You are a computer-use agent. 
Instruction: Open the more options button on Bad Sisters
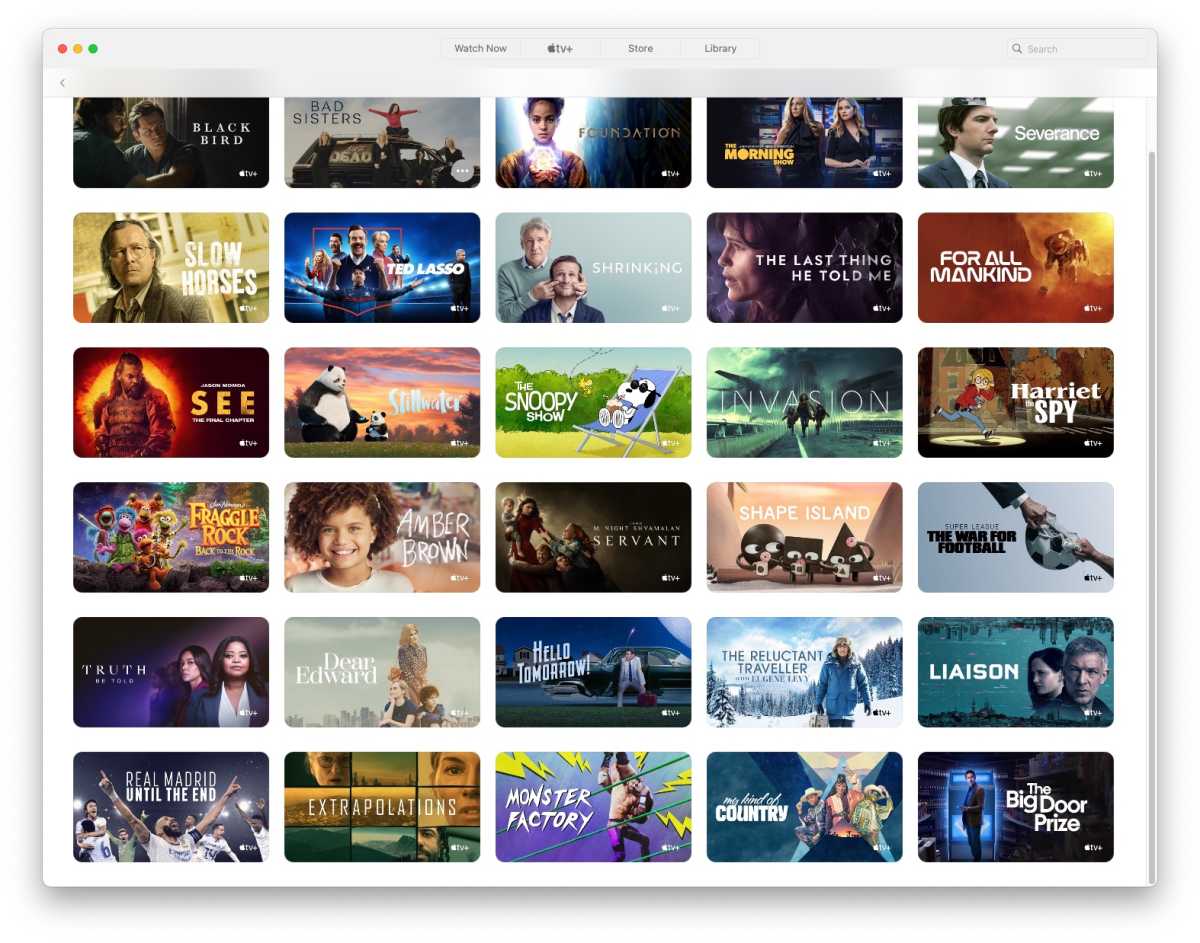461,171
